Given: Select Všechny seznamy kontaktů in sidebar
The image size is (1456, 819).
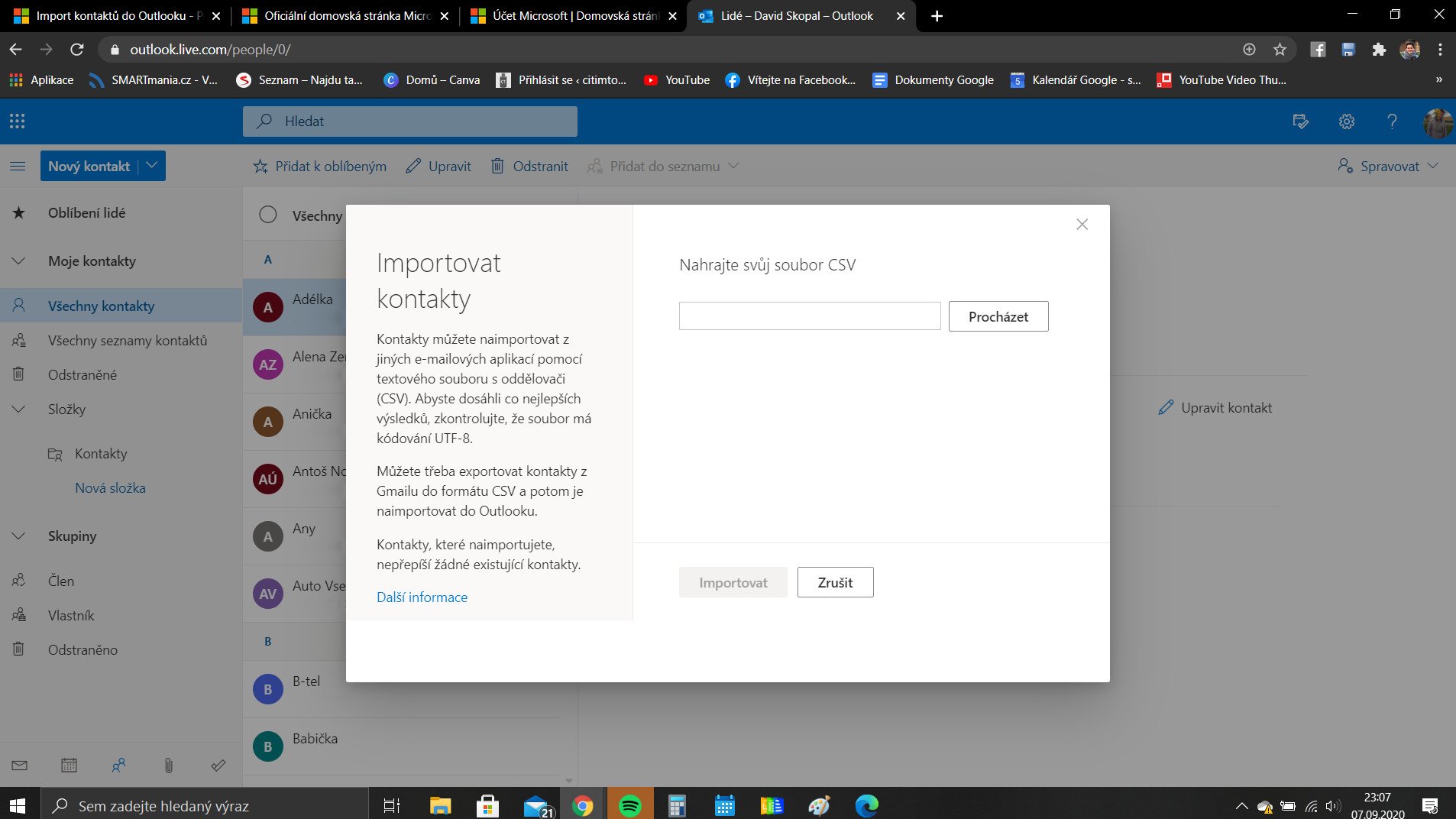Looking at the screenshot, I should coord(121,340).
